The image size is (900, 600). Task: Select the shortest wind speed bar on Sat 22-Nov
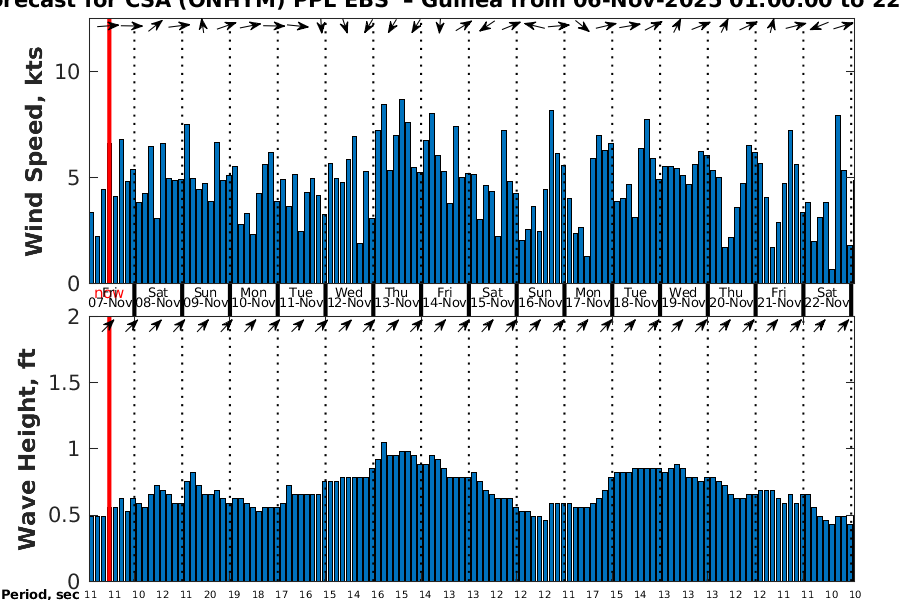(832, 276)
